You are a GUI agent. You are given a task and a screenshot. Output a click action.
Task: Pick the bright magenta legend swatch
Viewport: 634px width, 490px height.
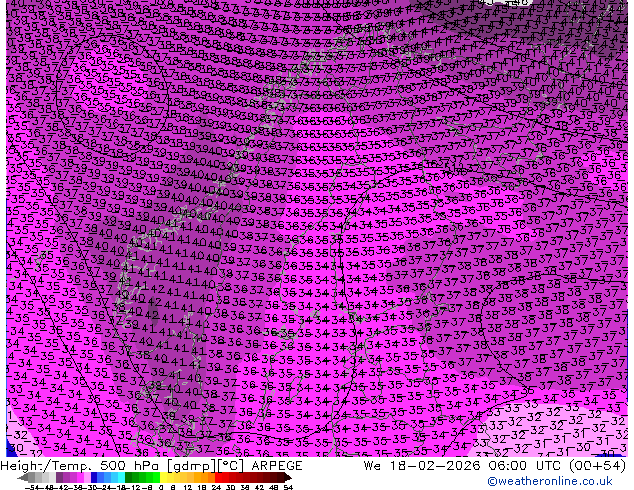pos(80,477)
